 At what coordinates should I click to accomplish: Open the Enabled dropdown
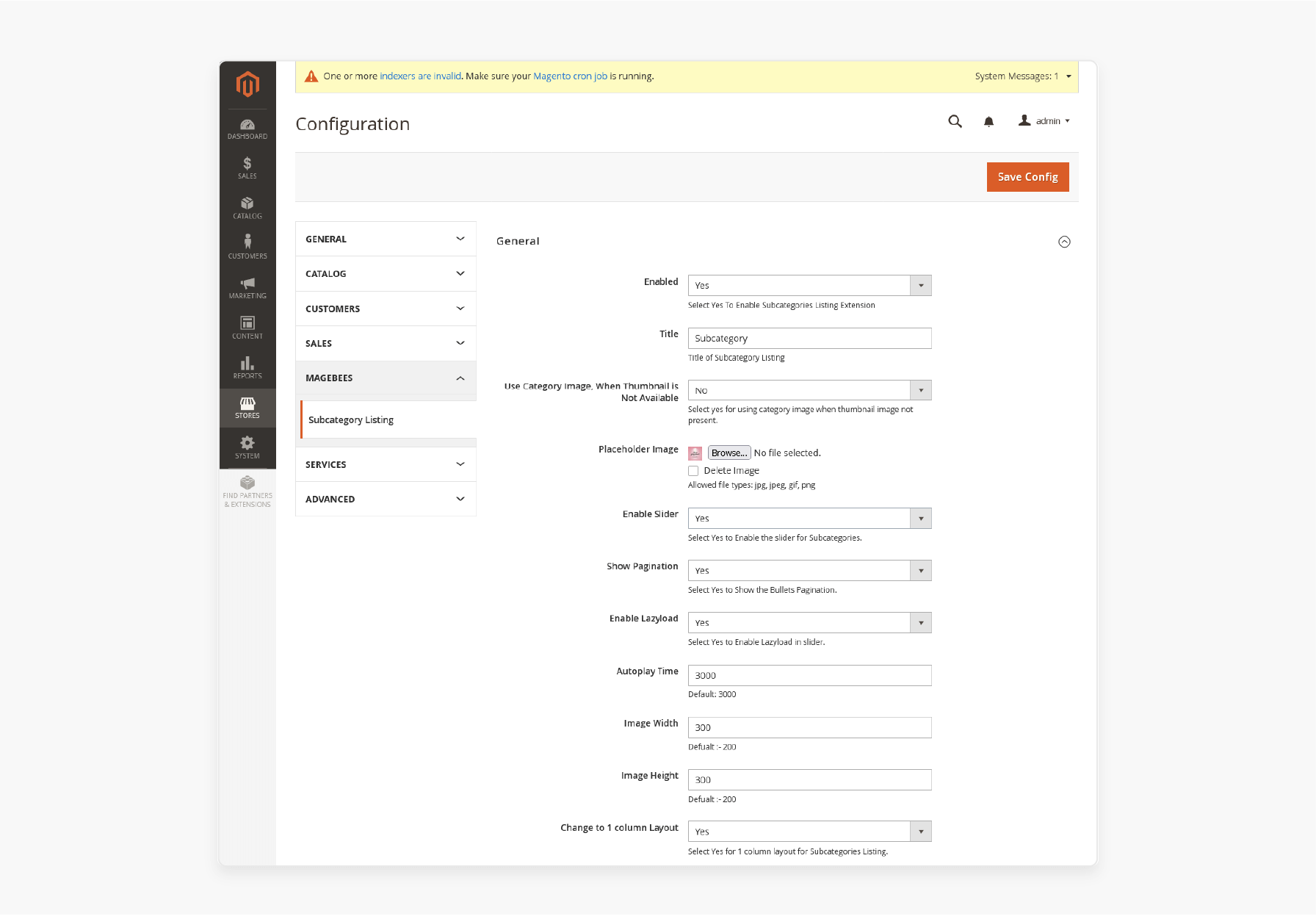(x=809, y=286)
